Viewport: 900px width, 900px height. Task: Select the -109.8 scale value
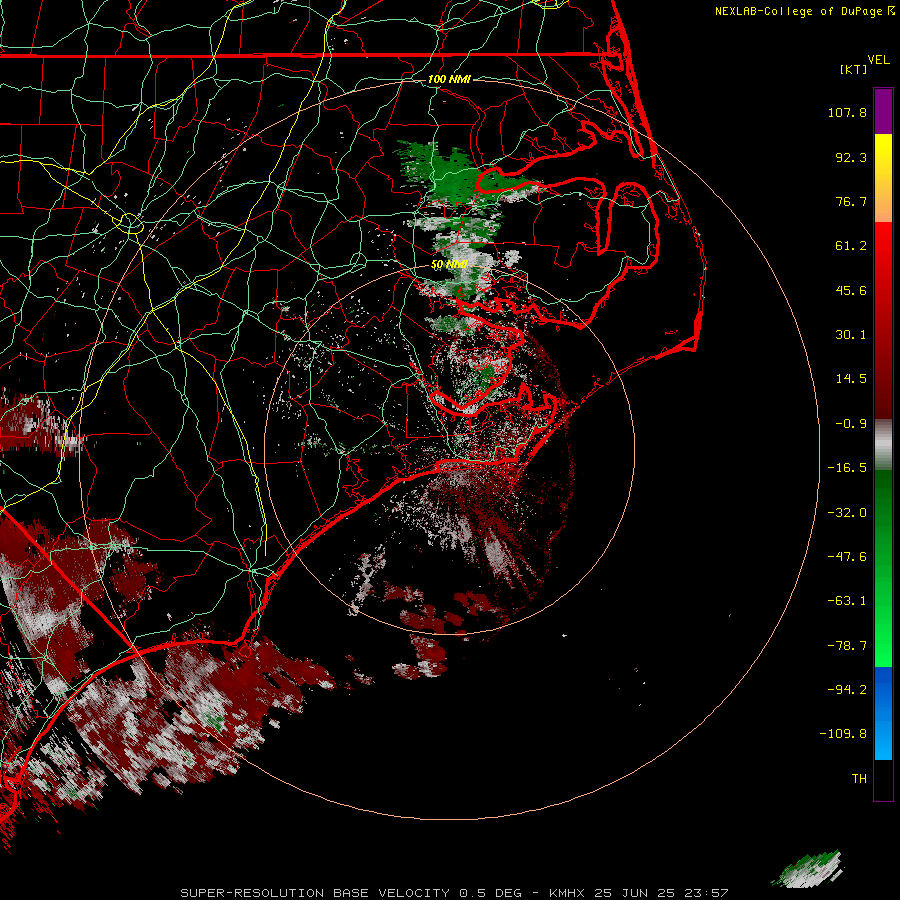(x=843, y=734)
